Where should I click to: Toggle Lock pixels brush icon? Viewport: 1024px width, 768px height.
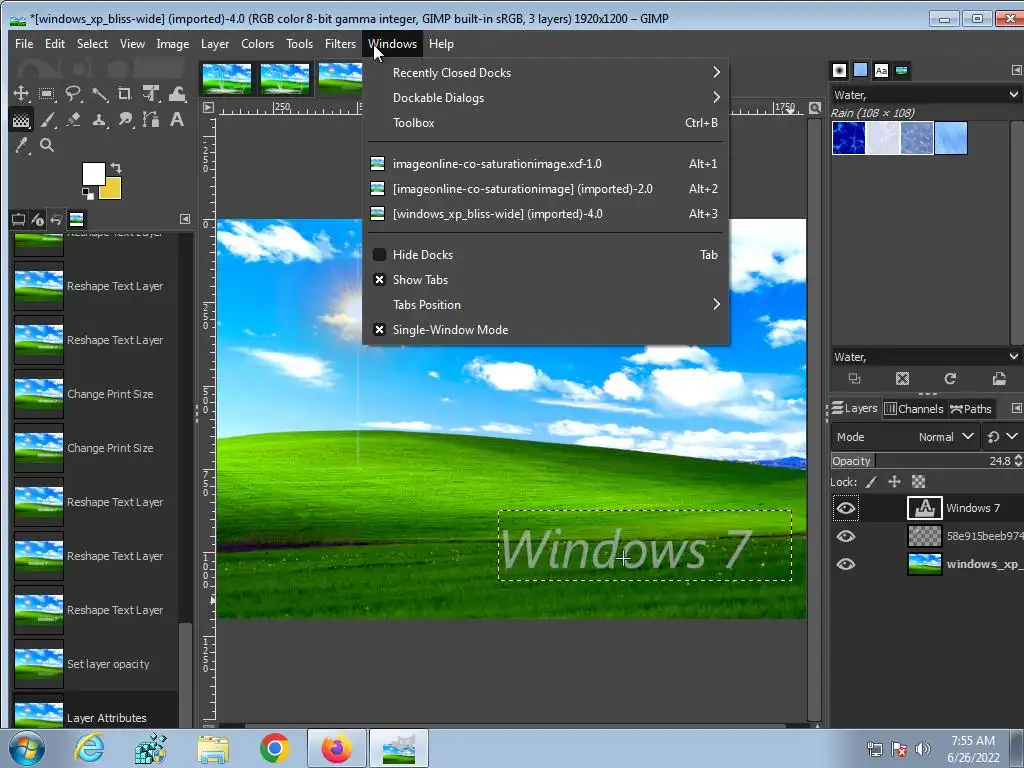pos(871,482)
